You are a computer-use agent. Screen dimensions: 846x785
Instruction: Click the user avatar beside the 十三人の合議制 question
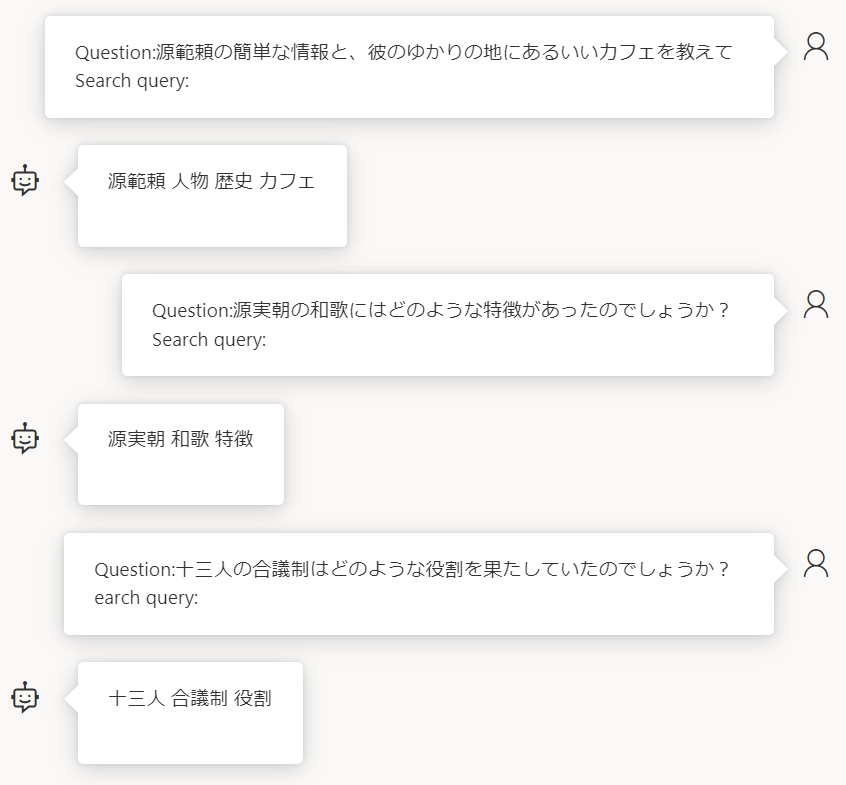(816, 564)
